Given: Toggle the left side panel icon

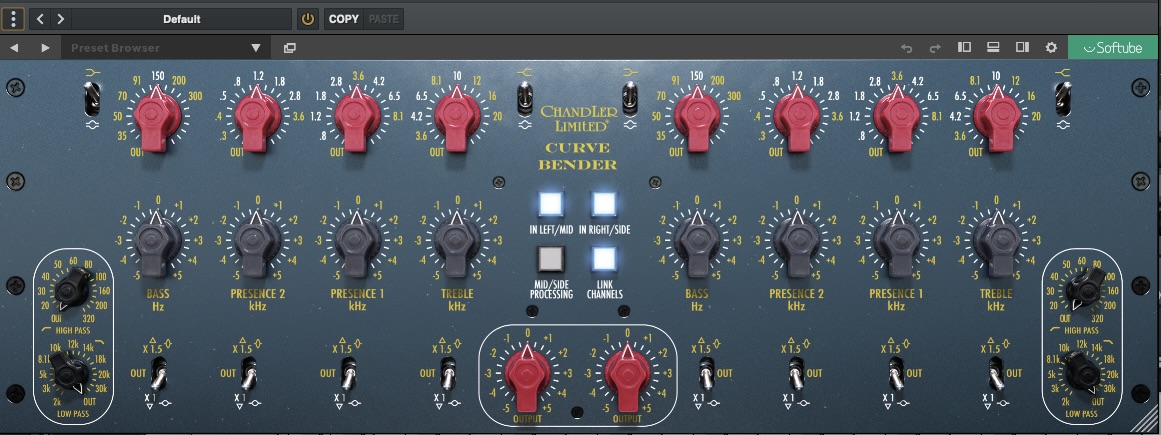Looking at the screenshot, I should point(965,47).
